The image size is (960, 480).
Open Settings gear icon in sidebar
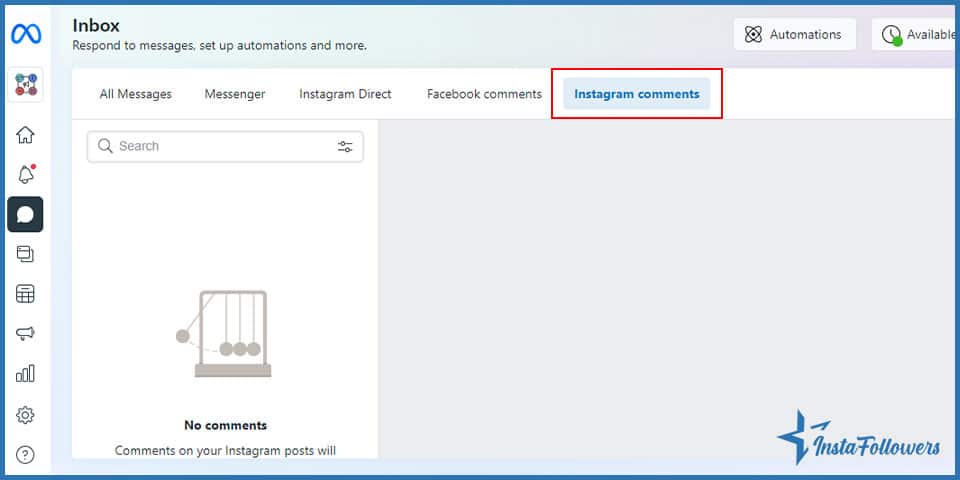[25, 416]
